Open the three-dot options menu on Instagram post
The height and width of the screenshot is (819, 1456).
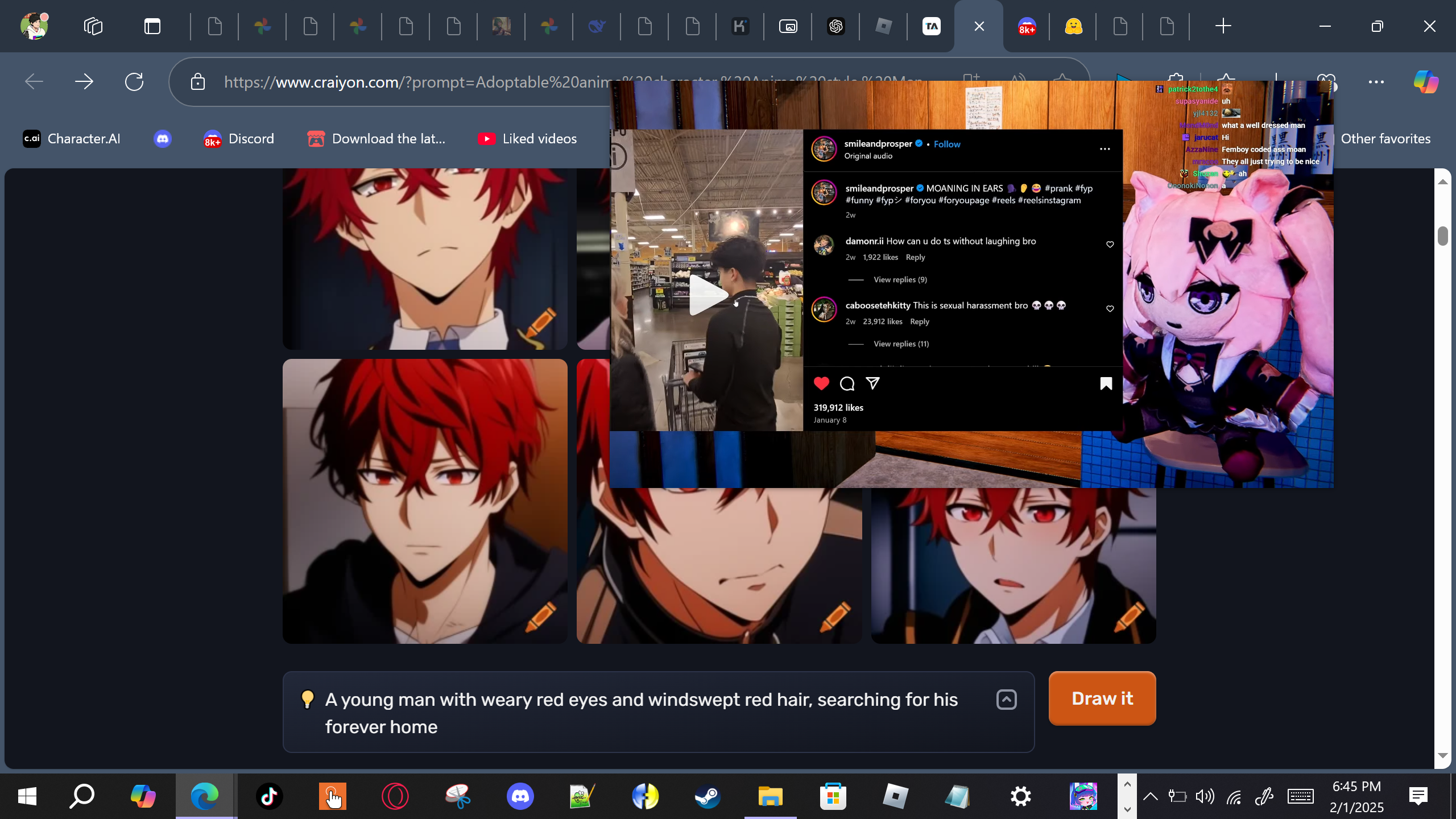(x=1105, y=149)
